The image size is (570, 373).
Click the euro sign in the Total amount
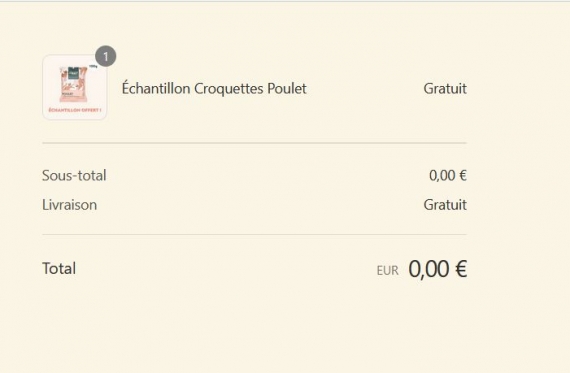coord(461,269)
